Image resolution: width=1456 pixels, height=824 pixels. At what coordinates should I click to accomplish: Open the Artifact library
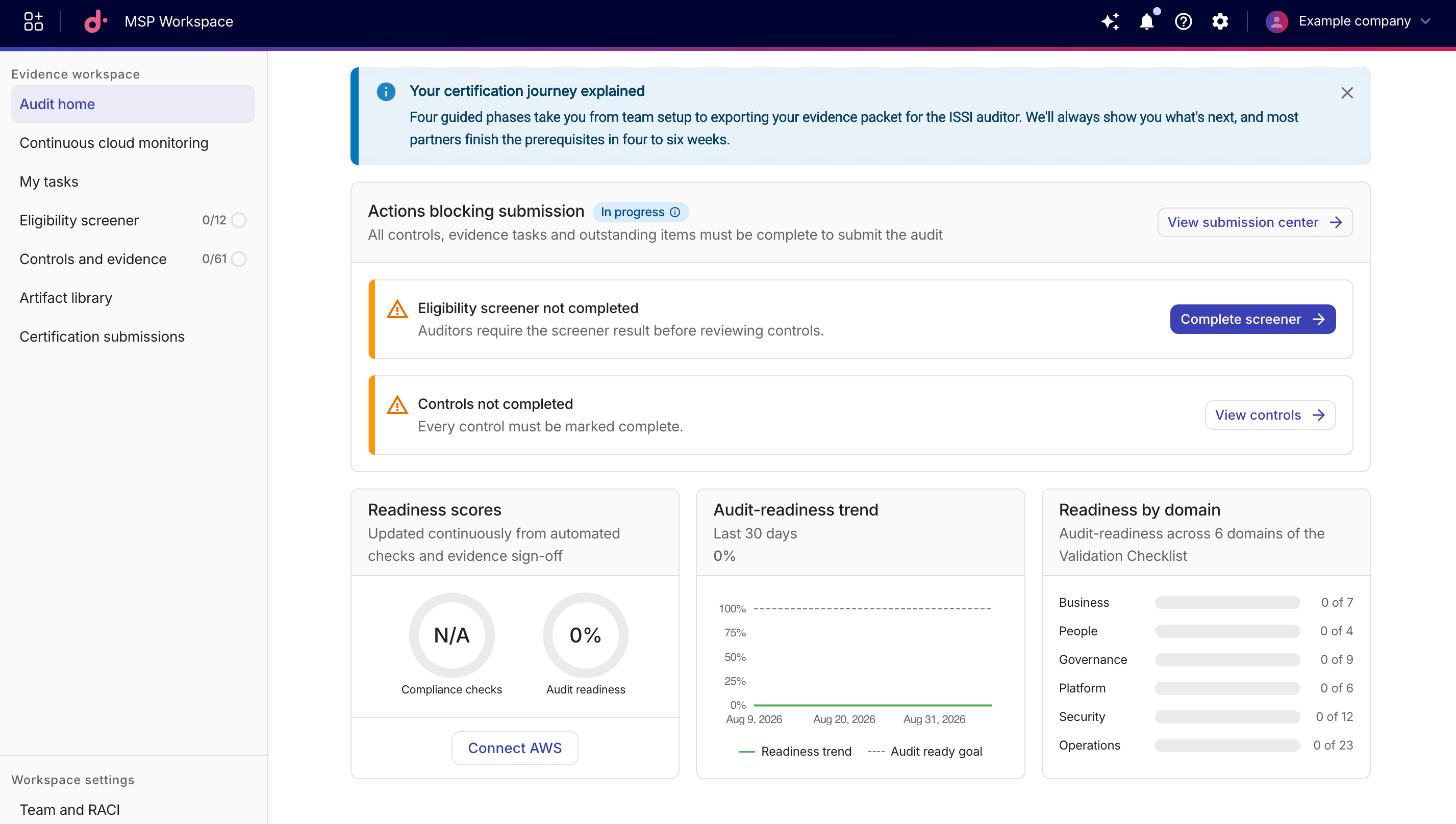[x=133, y=298]
